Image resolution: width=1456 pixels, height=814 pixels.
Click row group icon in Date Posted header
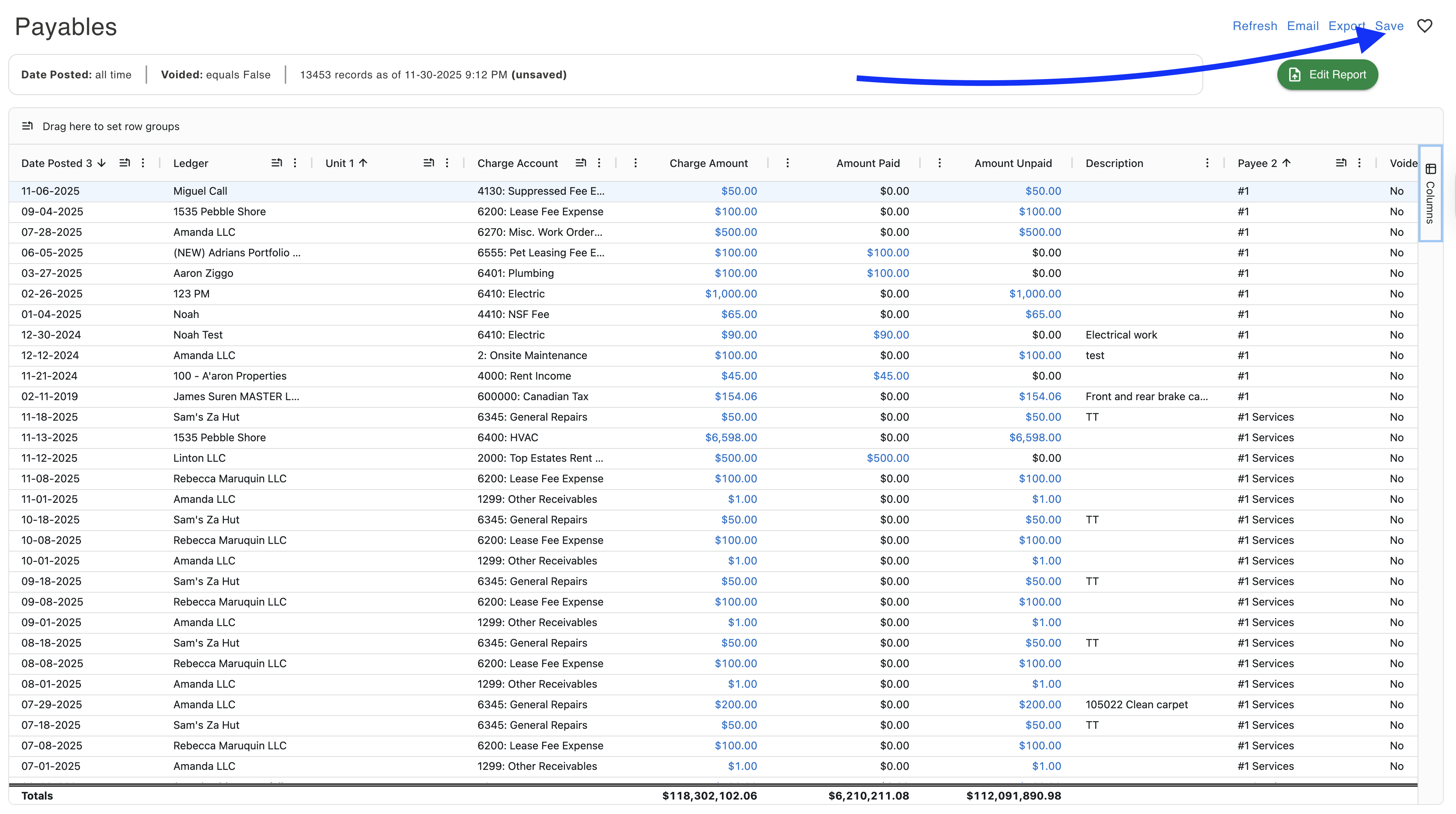pyautogui.click(x=124, y=163)
